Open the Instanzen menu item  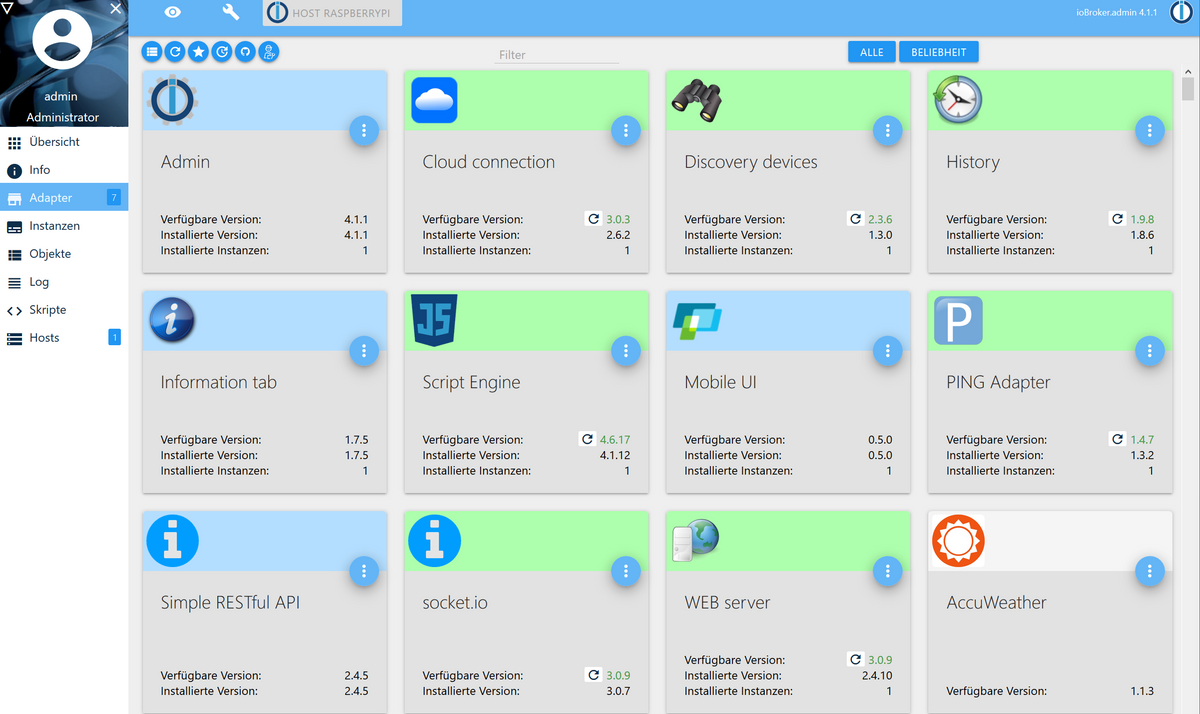click(64, 226)
